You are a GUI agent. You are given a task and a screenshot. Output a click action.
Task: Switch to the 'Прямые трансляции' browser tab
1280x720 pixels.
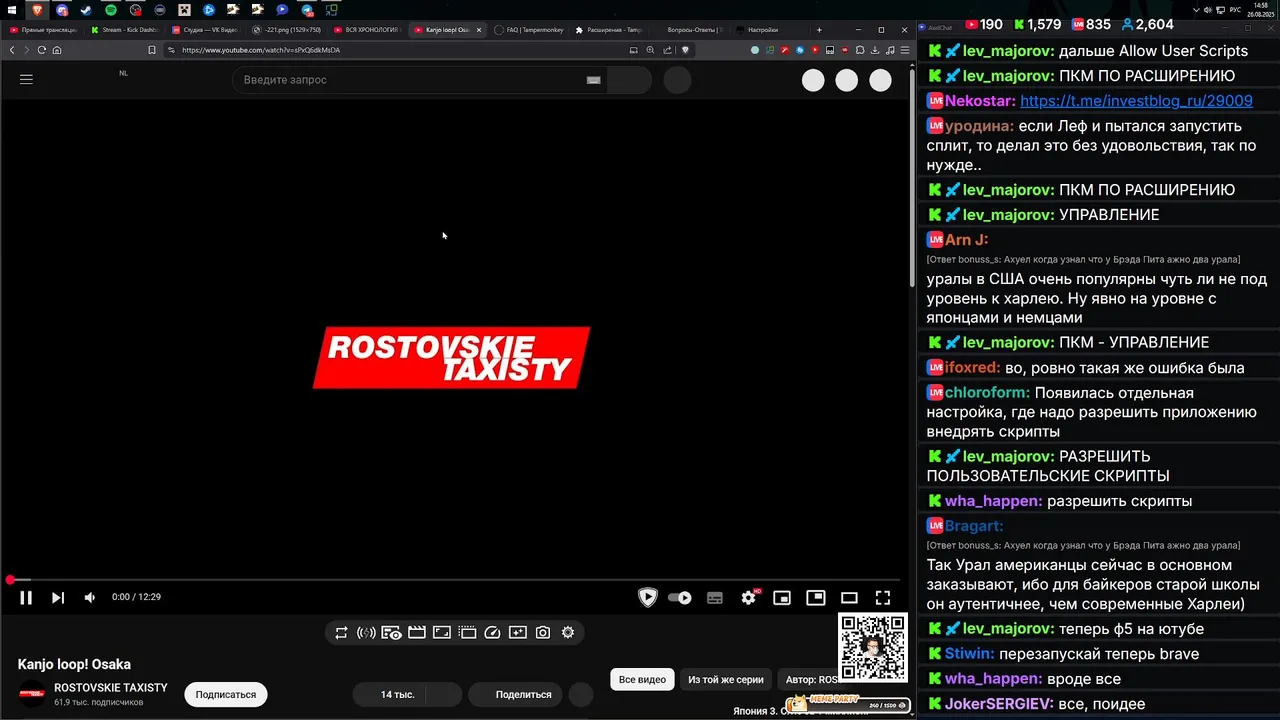pos(42,30)
